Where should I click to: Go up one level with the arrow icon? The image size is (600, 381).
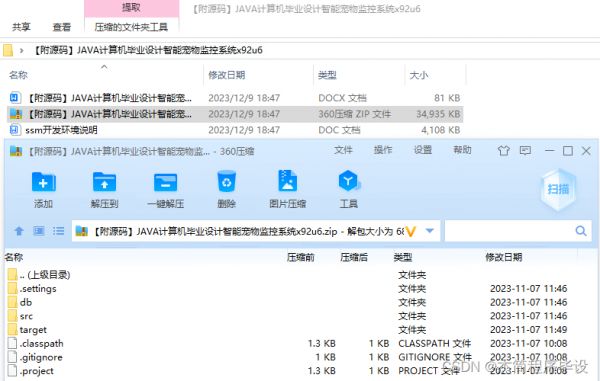click(x=19, y=231)
